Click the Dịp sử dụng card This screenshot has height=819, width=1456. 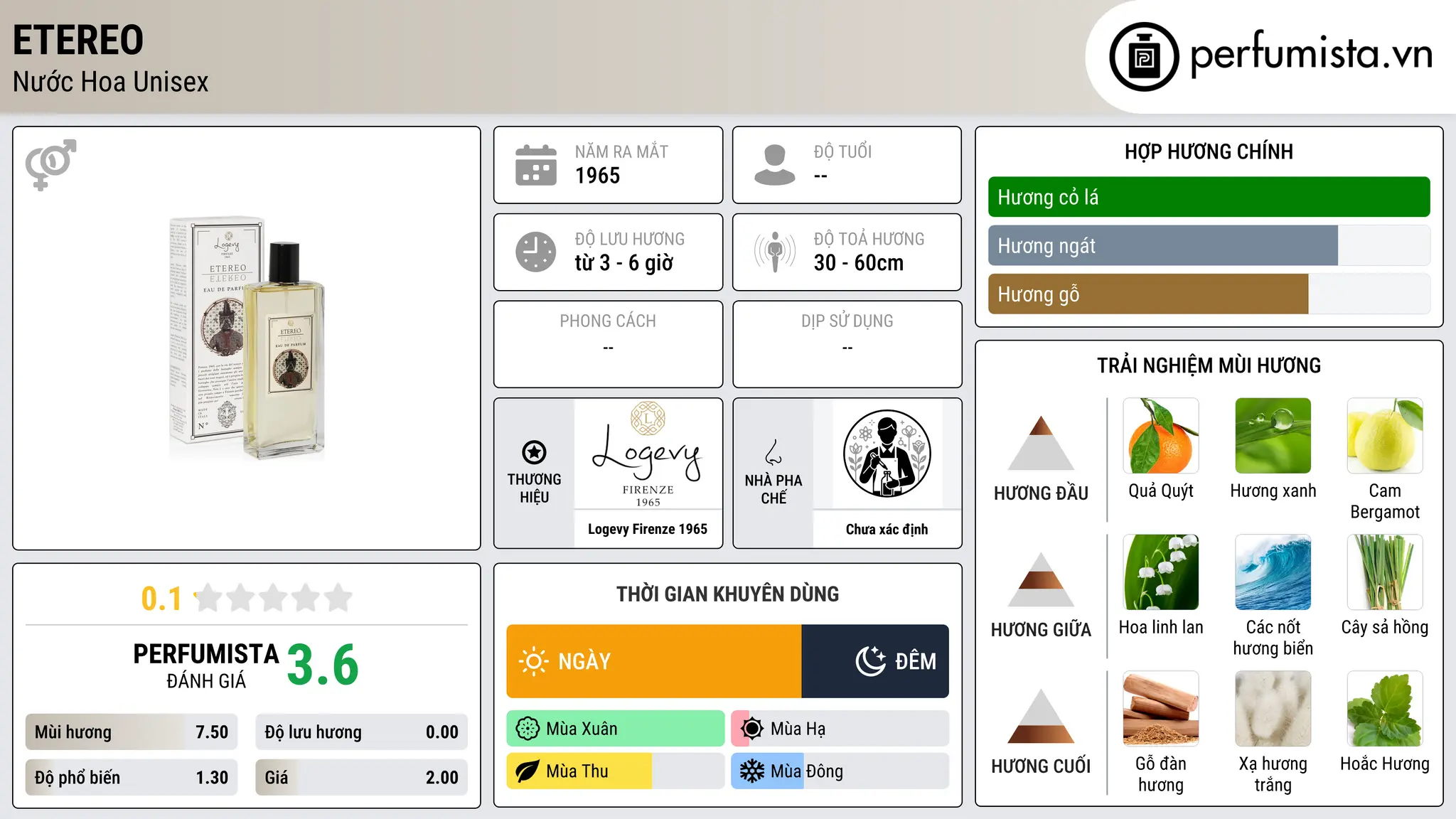(x=847, y=344)
